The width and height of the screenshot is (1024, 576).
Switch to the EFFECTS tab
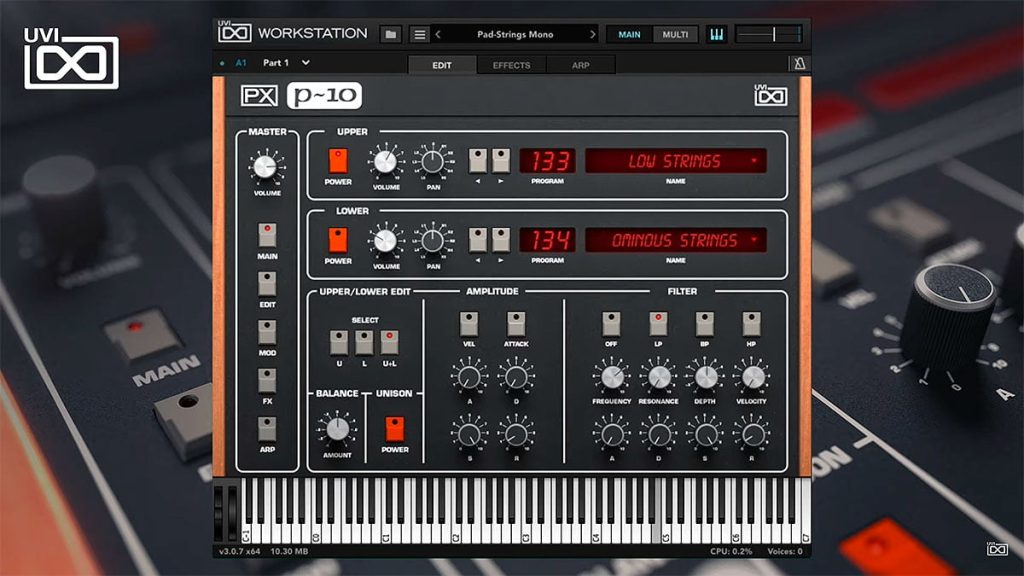click(511, 65)
